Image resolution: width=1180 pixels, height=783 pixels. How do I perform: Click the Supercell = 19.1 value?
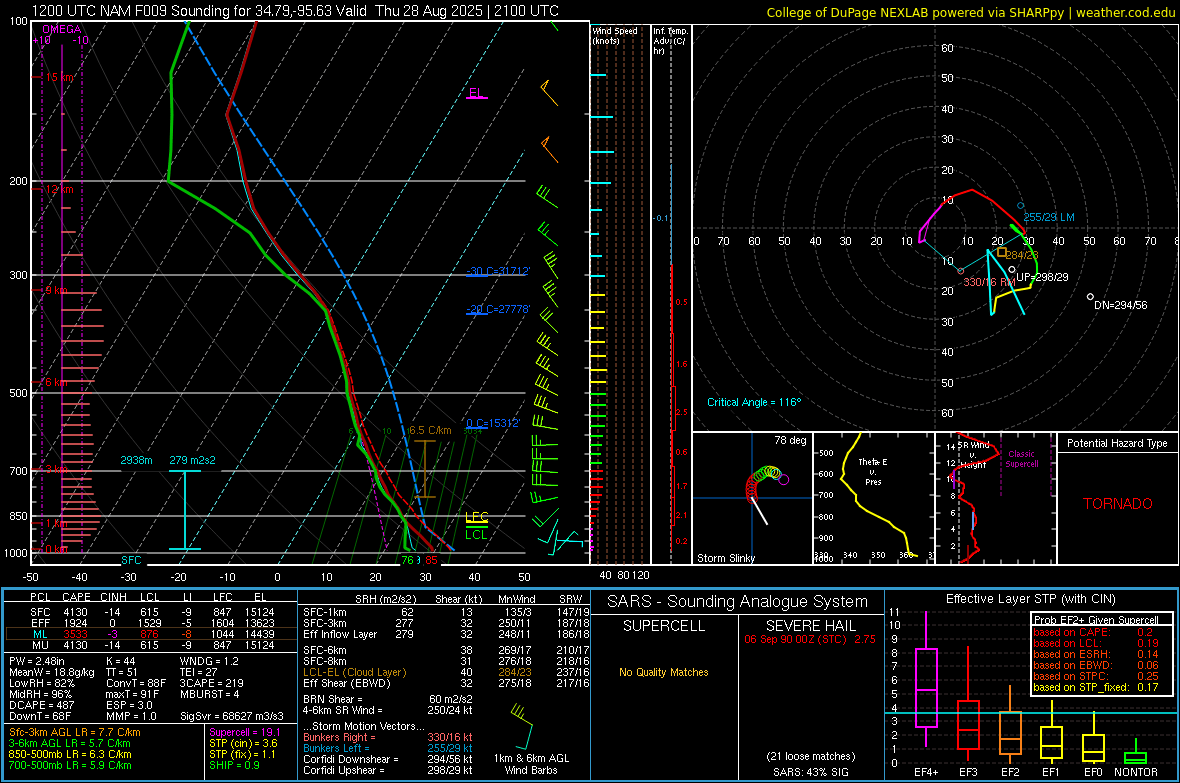point(245,732)
